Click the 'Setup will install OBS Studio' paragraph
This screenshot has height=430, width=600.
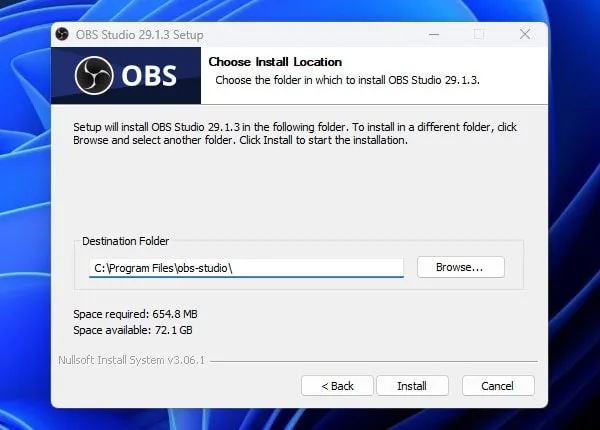pos(295,134)
